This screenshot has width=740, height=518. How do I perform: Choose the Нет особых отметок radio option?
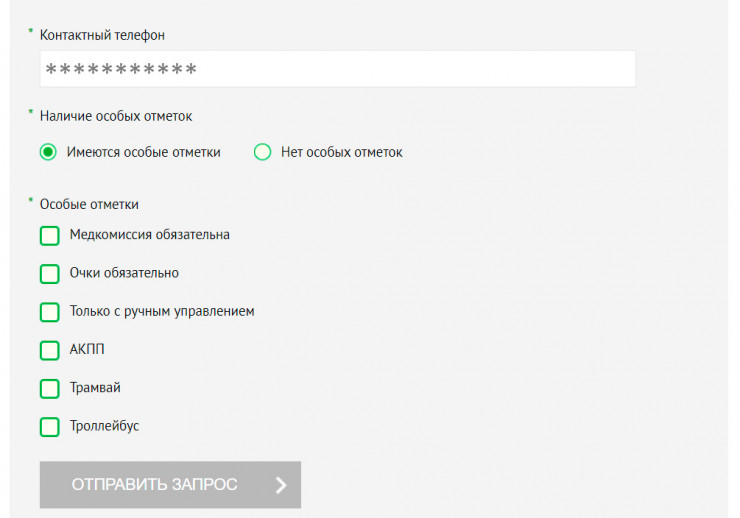coord(263,152)
